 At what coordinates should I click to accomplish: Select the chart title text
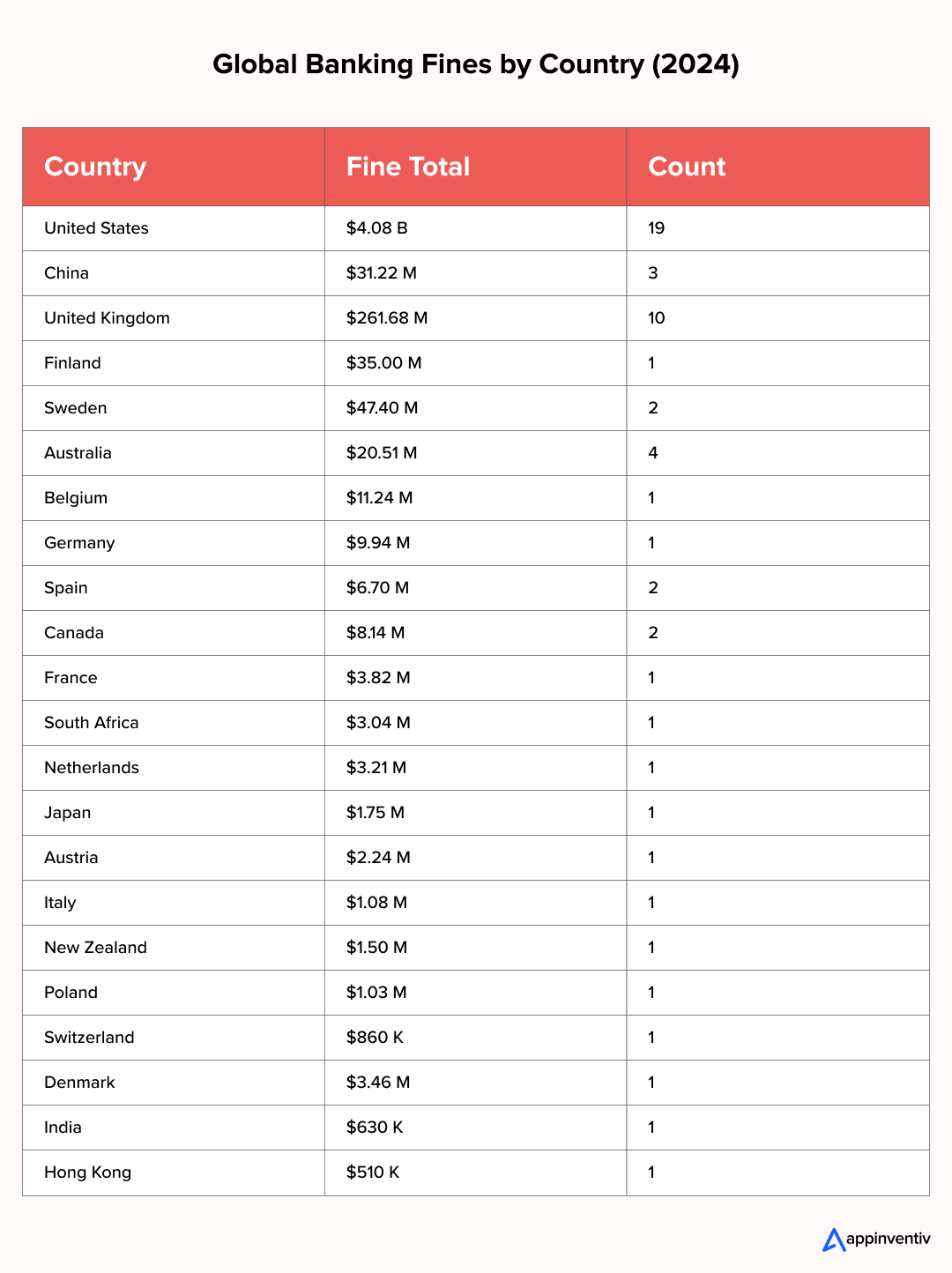point(476,64)
